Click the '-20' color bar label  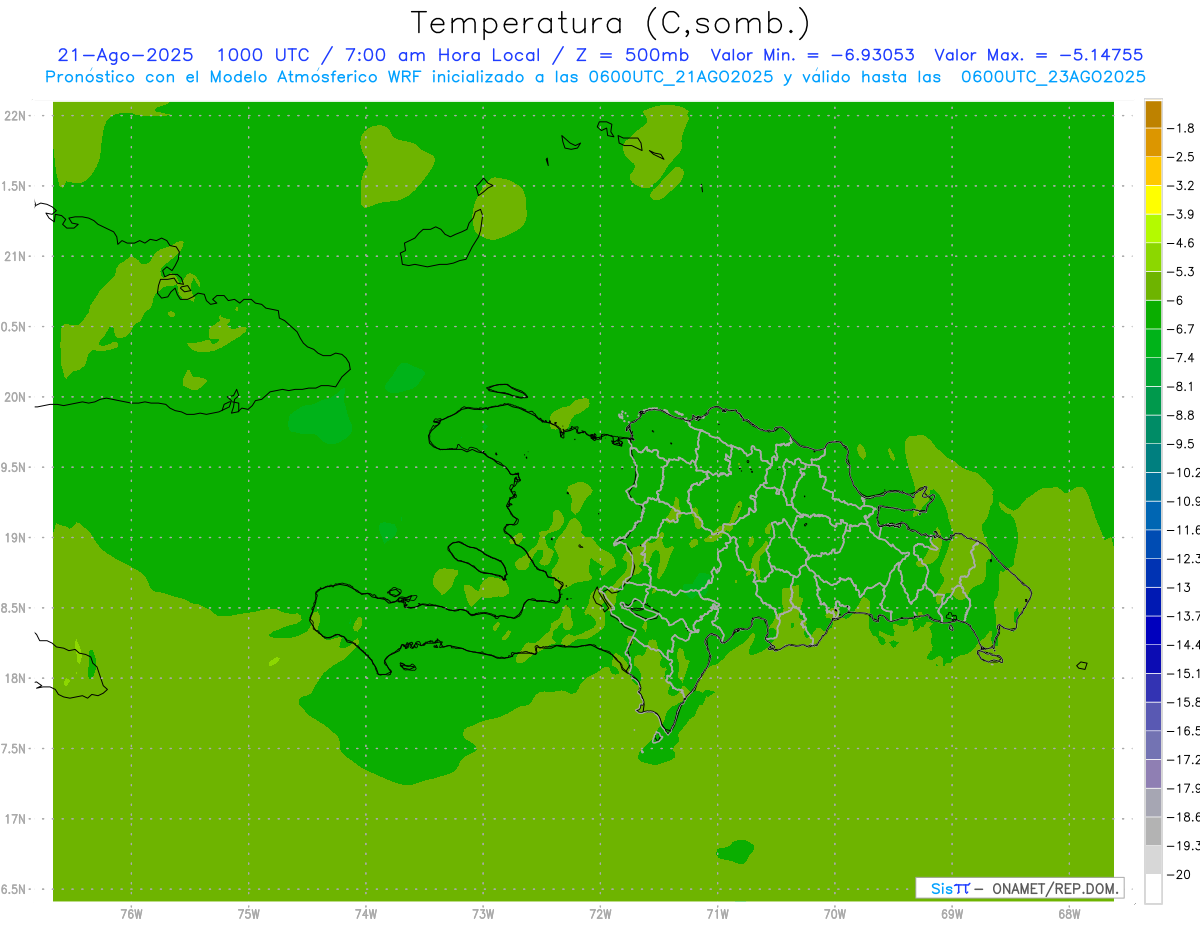click(x=1180, y=874)
